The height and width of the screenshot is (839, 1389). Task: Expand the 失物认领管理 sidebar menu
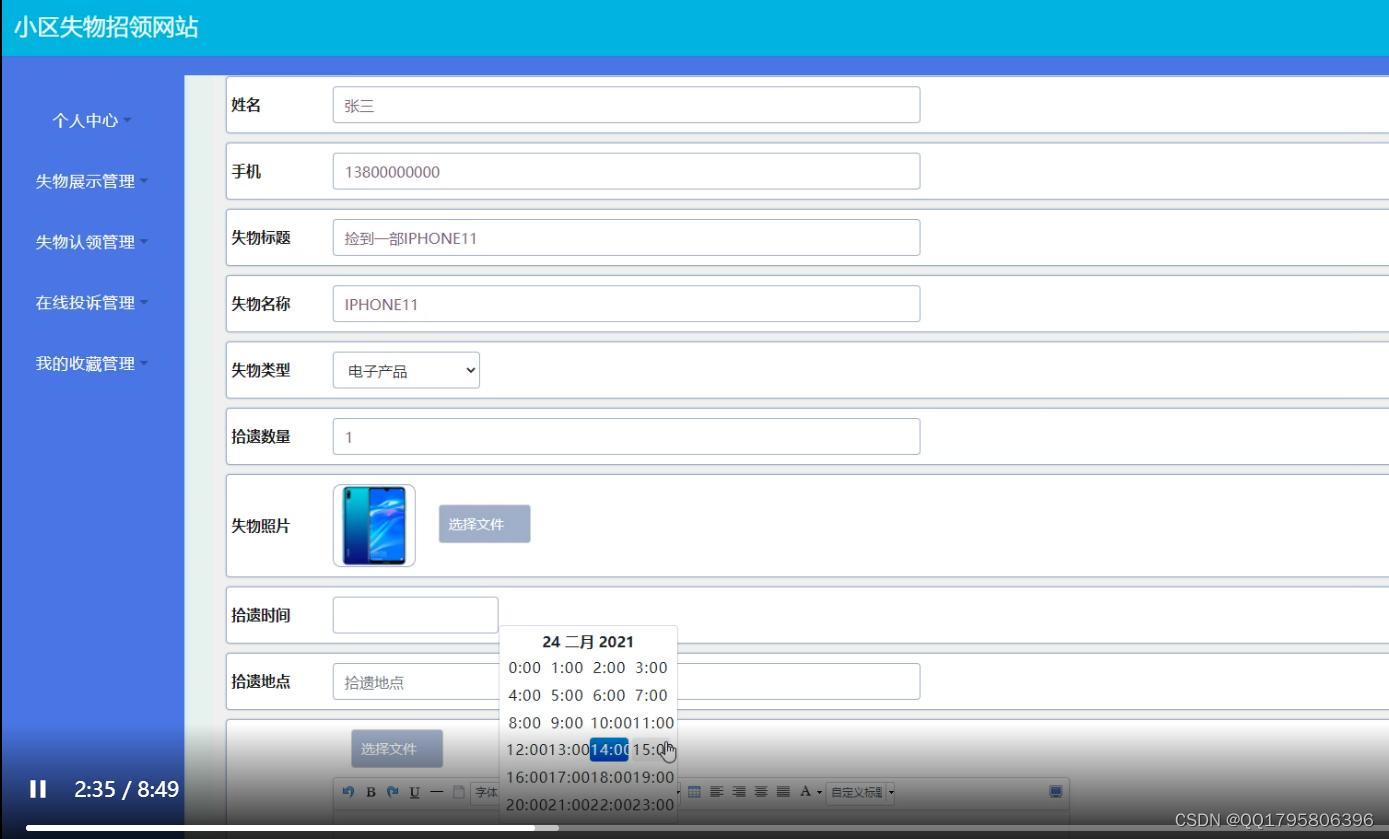(x=91, y=242)
